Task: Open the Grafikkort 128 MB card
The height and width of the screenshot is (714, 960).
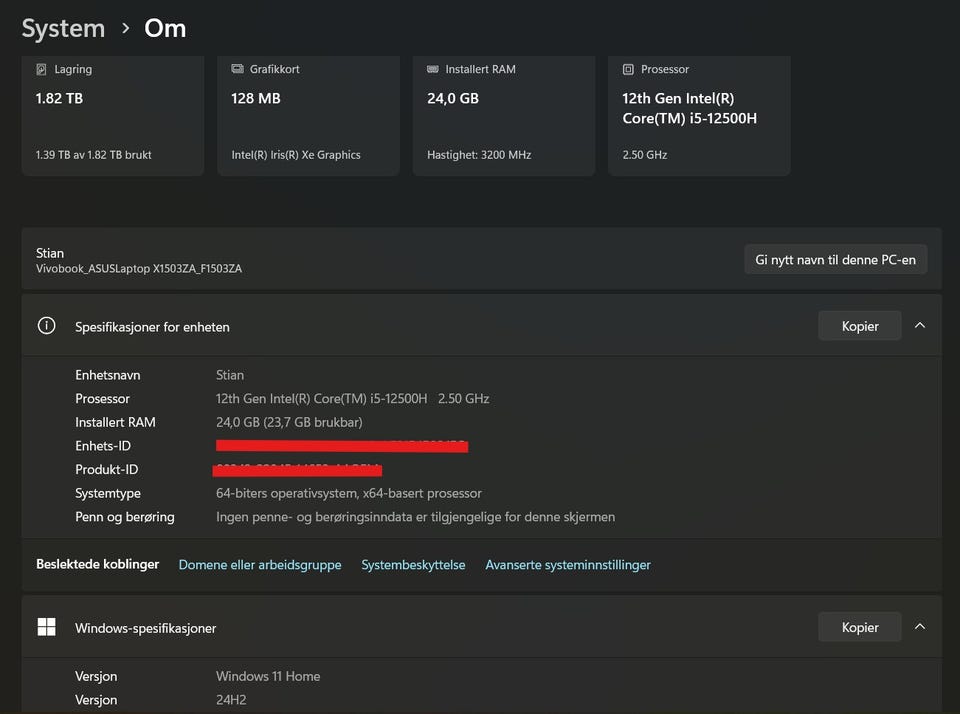Action: click(309, 115)
